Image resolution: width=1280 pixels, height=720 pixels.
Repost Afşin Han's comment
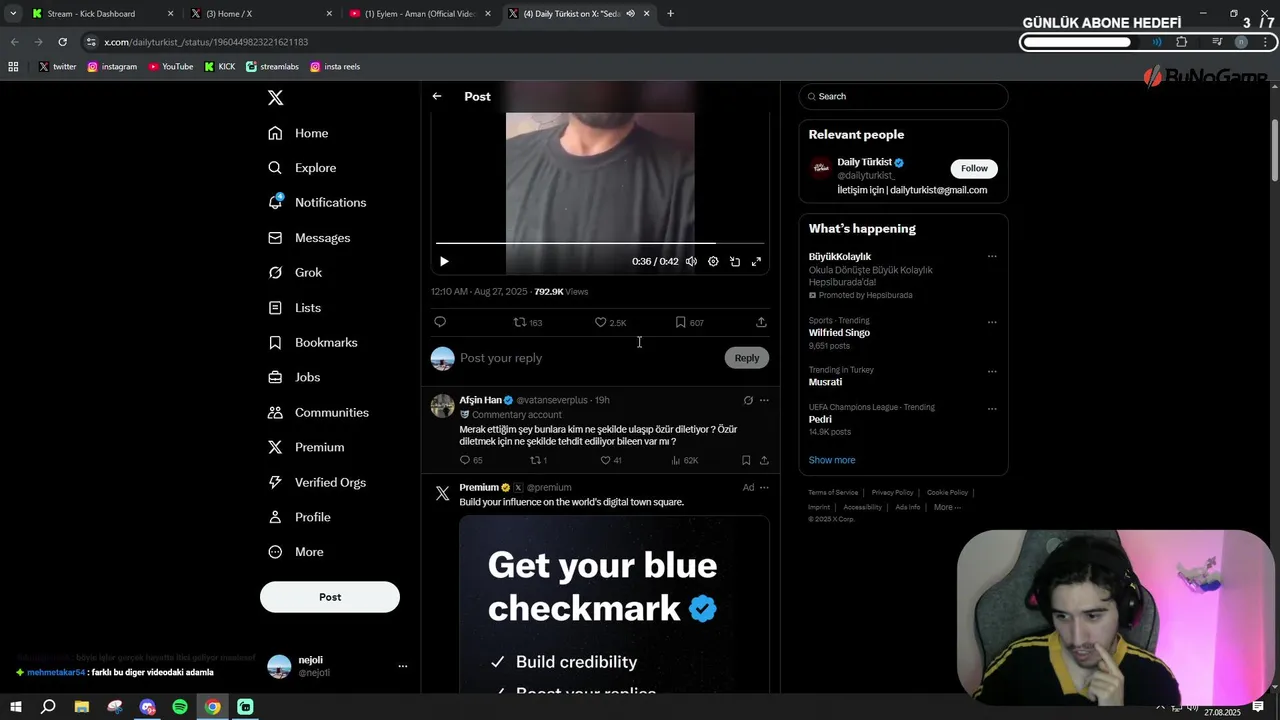coord(538,460)
